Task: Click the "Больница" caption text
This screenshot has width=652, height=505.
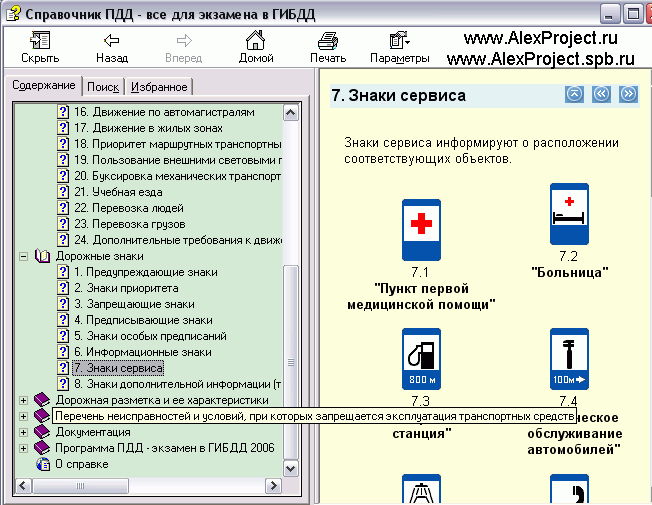Action: pyautogui.click(x=570, y=272)
